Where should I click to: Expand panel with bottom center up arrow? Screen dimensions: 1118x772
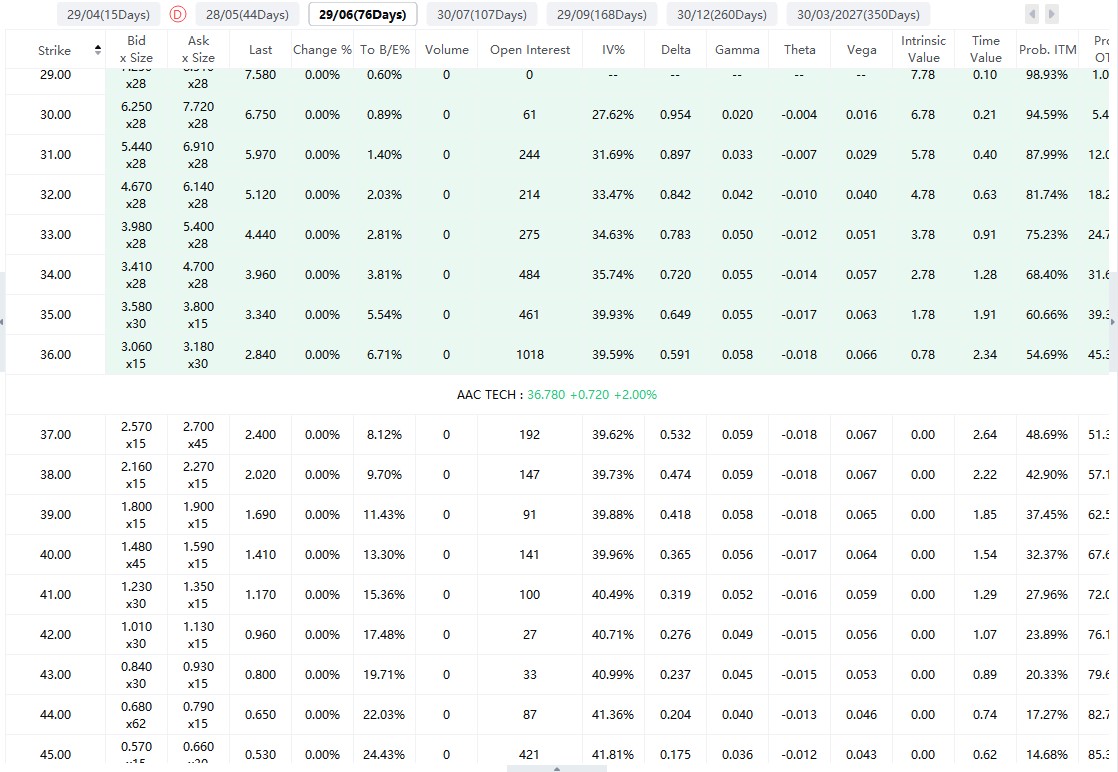pyautogui.click(x=557, y=768)
